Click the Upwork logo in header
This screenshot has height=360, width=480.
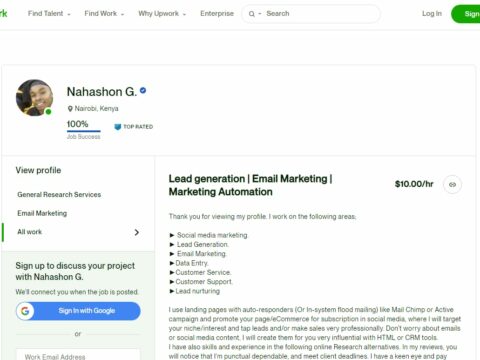click(3, 13)
